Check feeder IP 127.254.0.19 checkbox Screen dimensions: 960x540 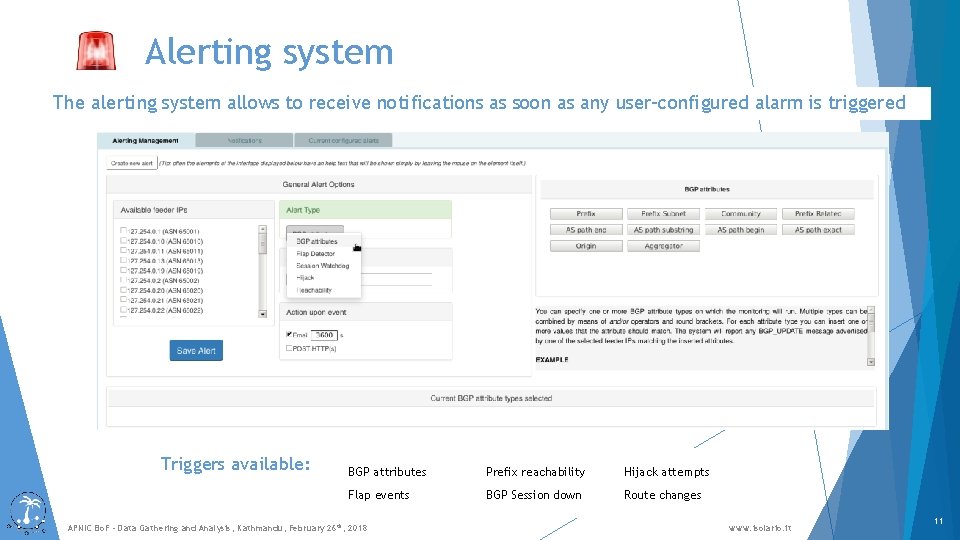[123, 270]
